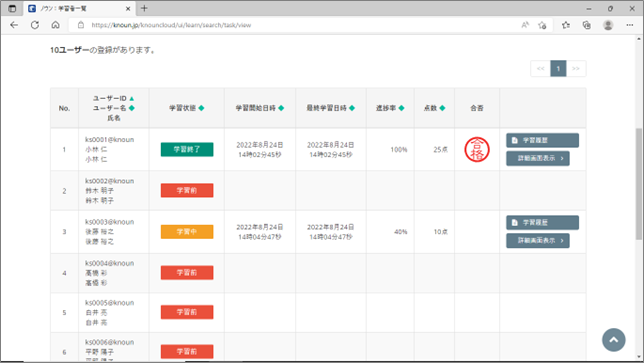The height and width of the screenshot is (363, 644).
Task: Select user ID ks0001@knoun text
Action: click(x=110, y=140)
